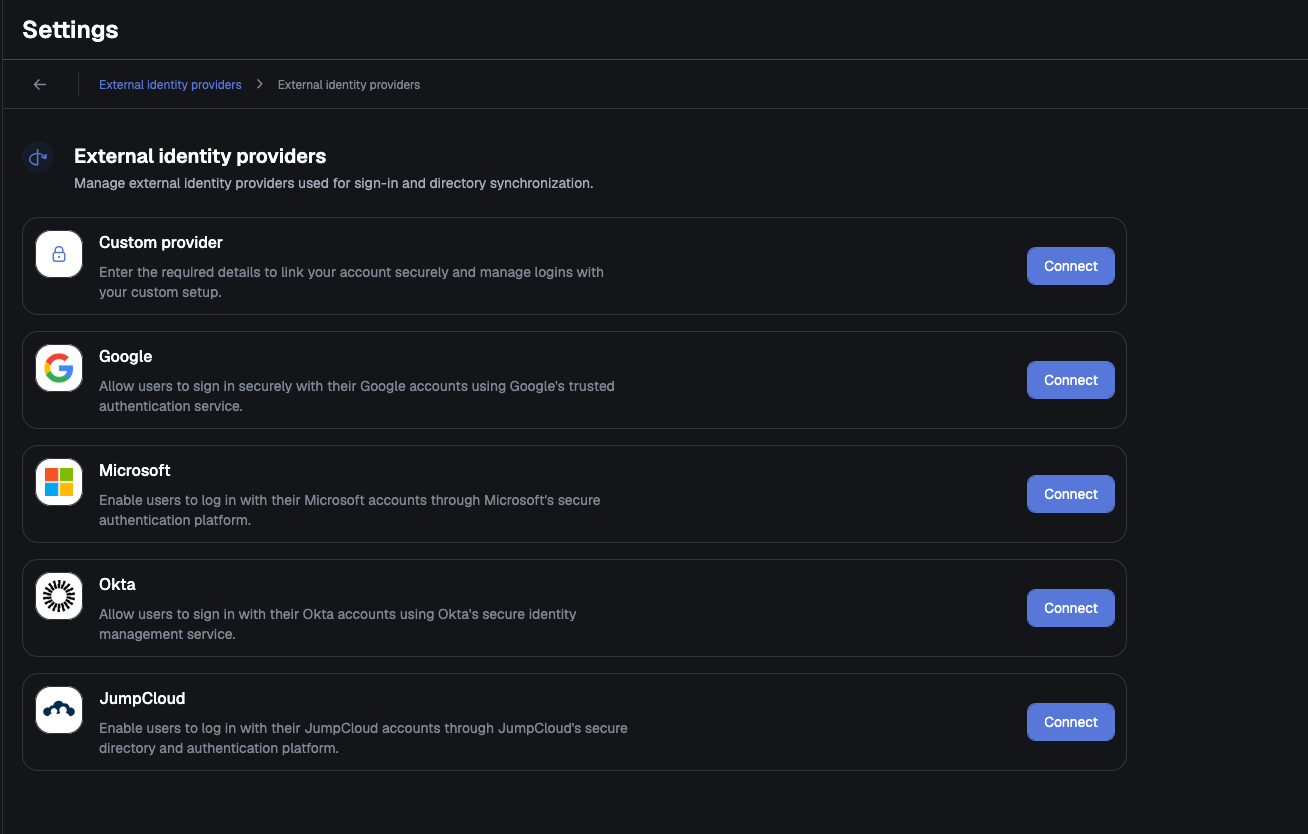Click the JumpCloud logo icon
The width and height of the screenshot is (1308, 834).
point(59,710)
